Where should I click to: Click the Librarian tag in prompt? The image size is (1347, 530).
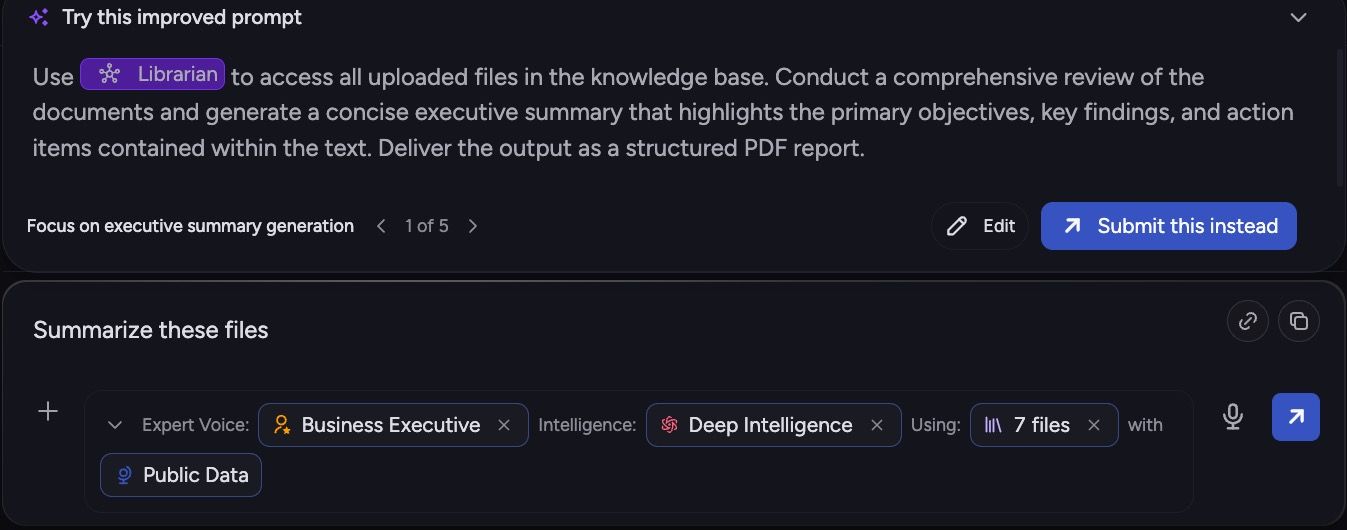153,74
